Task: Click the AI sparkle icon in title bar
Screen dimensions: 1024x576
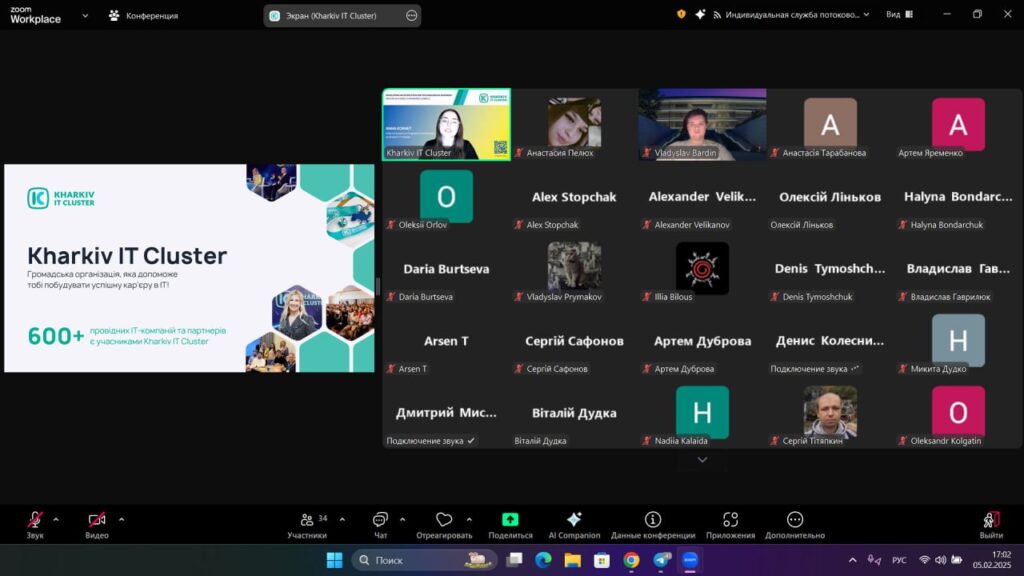Action: pyautogui.click(x=700, y=14)
